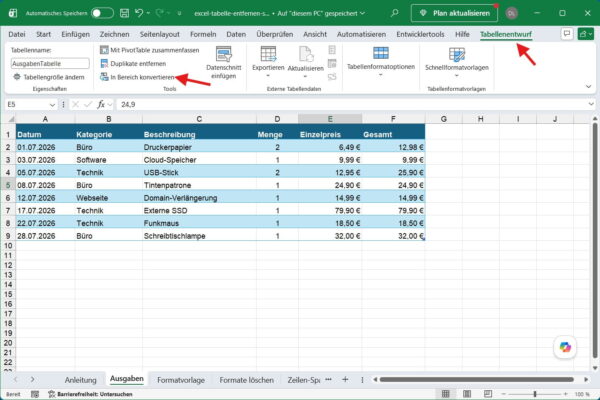Click the horizontal scrollbar

click(x=476, y=379)
